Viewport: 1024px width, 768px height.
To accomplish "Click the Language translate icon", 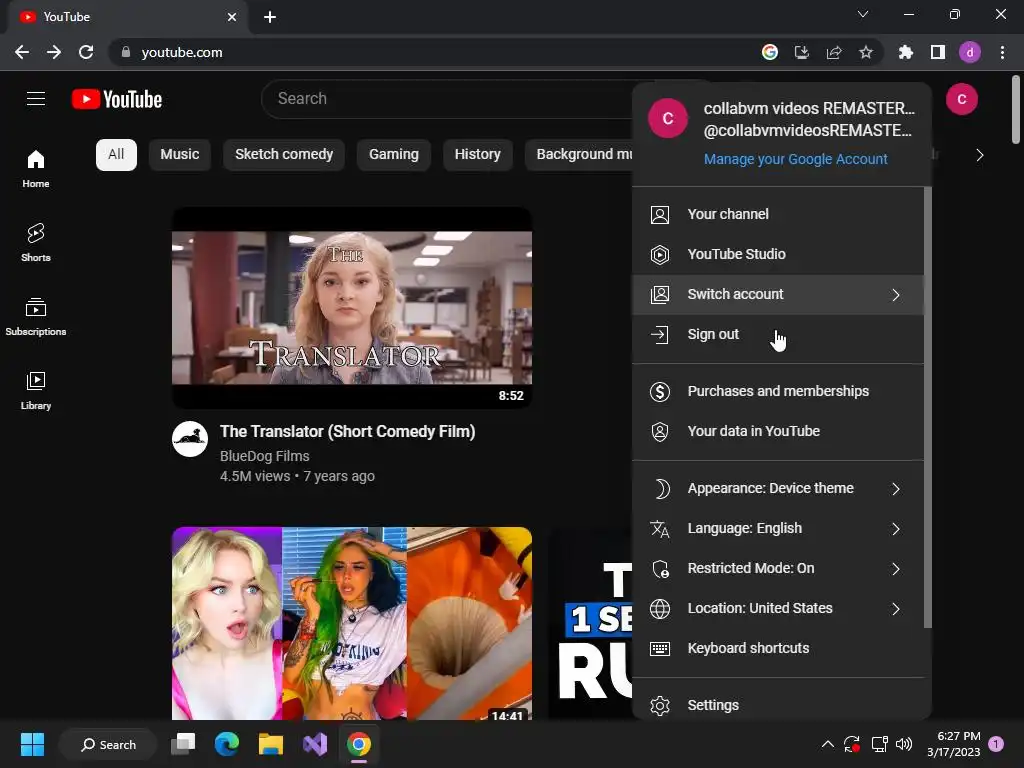I will click(660, 528).
